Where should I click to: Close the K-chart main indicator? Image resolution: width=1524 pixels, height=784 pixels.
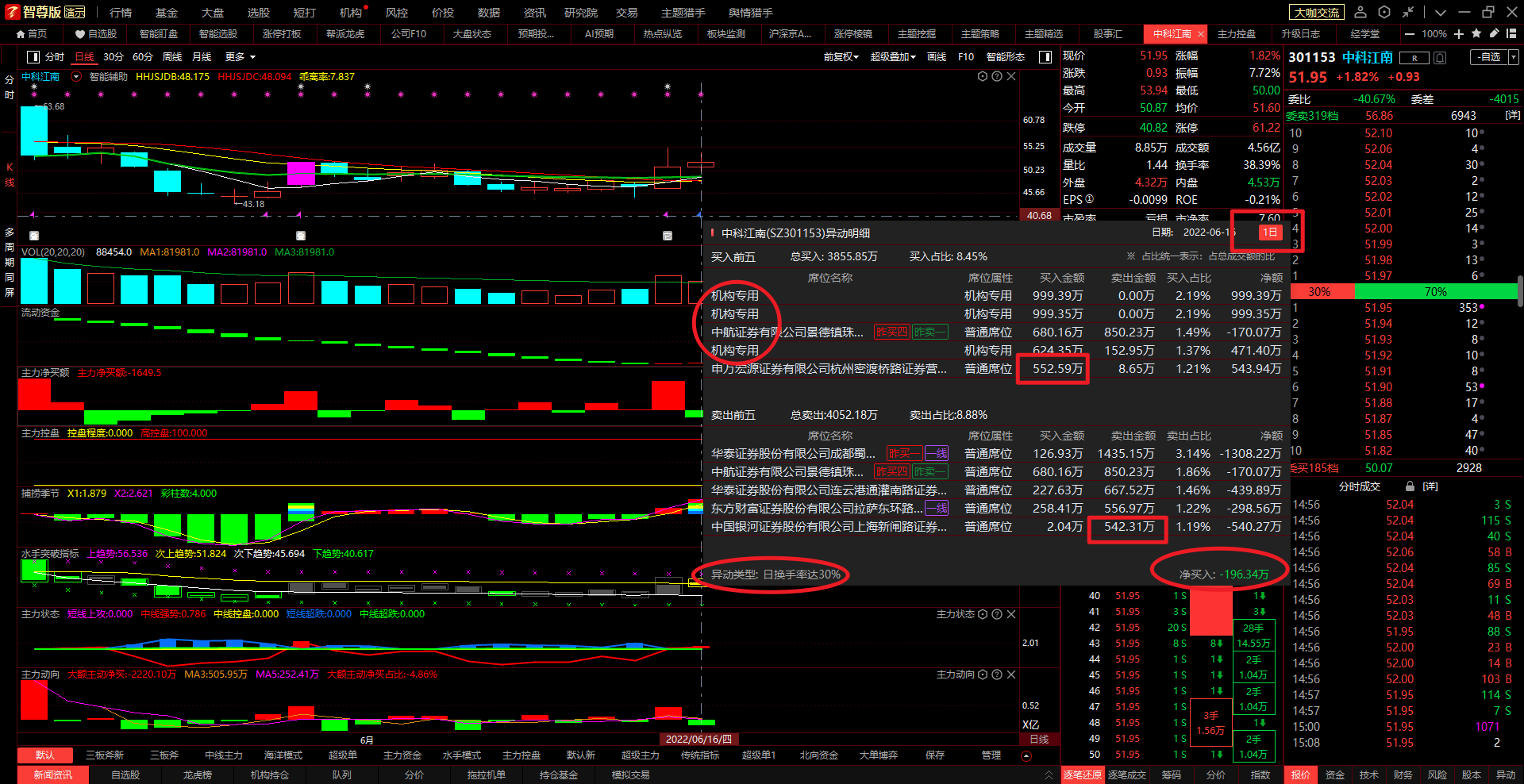(x=1011, y=77)
